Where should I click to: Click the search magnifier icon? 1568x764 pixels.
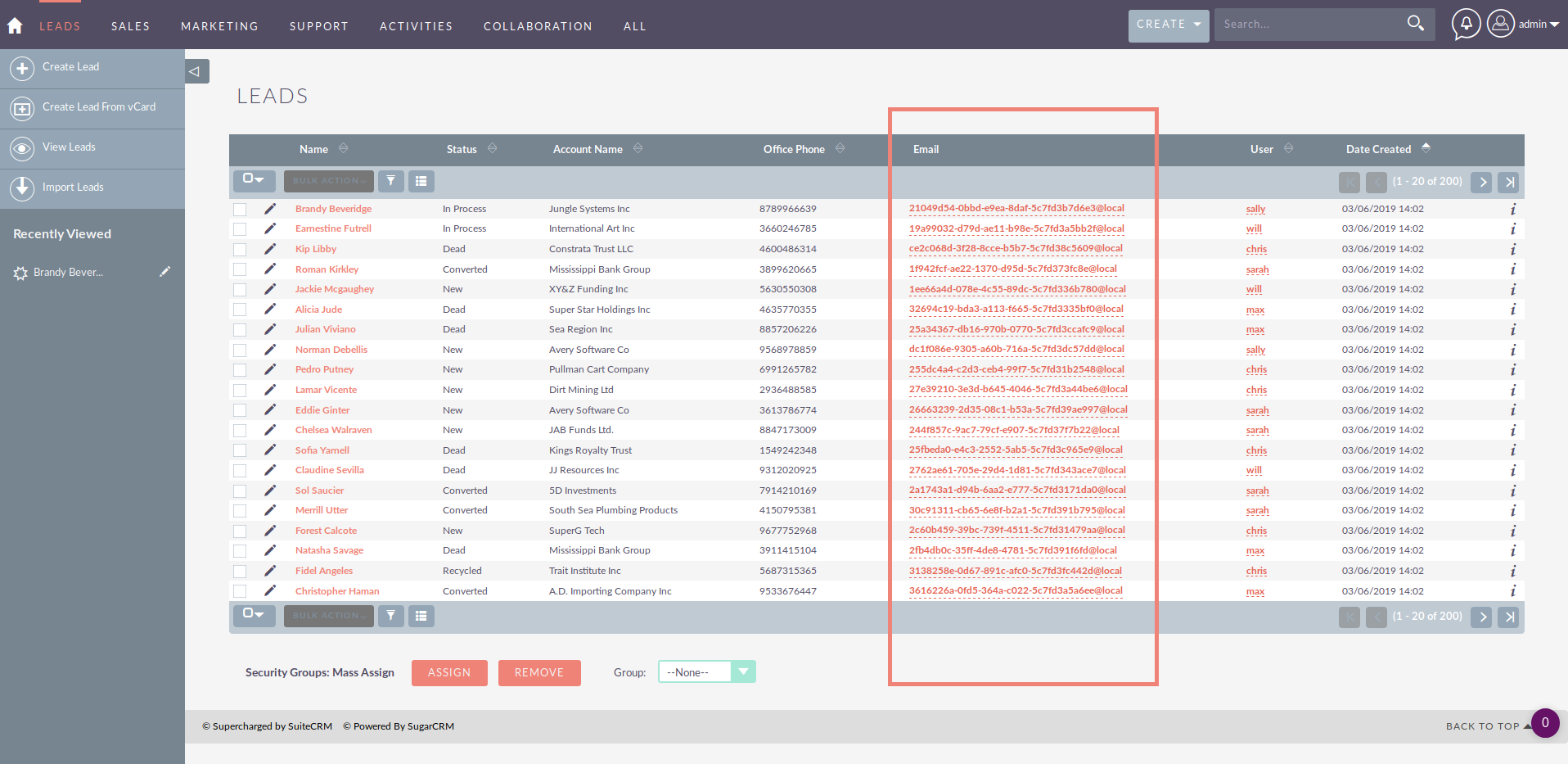point(1415,24)
